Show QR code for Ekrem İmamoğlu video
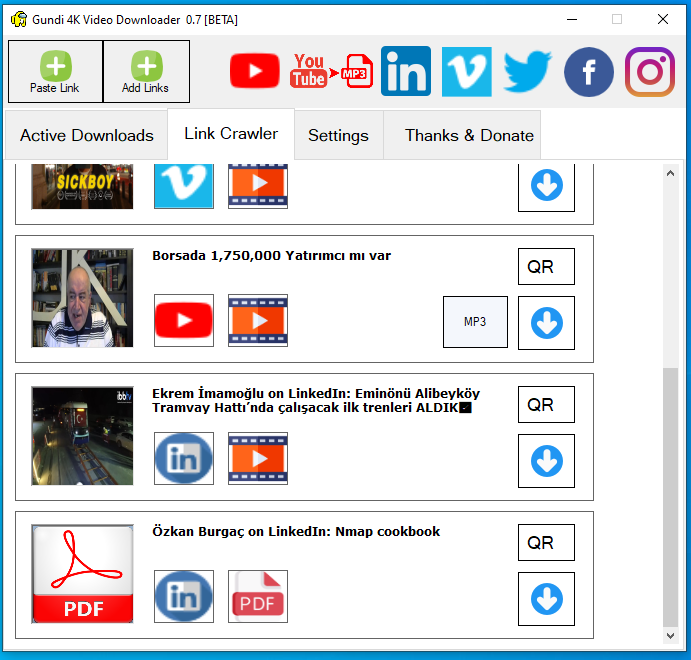Viewport: 691px width, 660px height. pos(546,404)
